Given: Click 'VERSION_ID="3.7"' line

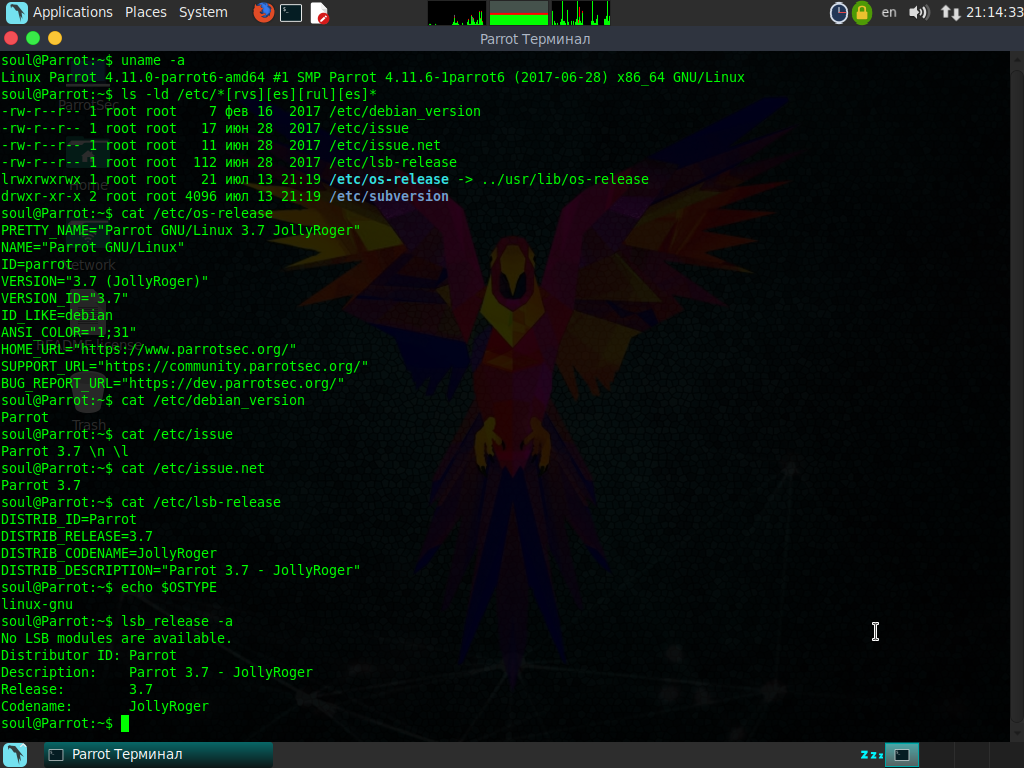Looking at the screenshot, I should (65, 298).
